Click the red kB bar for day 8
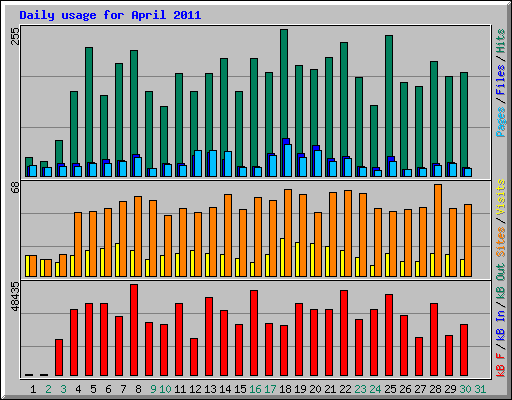 [x=134, y=330]
